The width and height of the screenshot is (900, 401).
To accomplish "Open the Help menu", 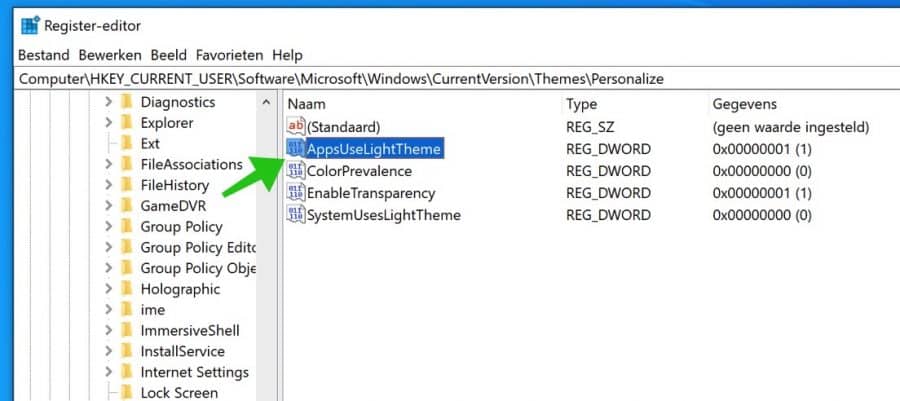I will pyautogui.click(x=287, y=55).
